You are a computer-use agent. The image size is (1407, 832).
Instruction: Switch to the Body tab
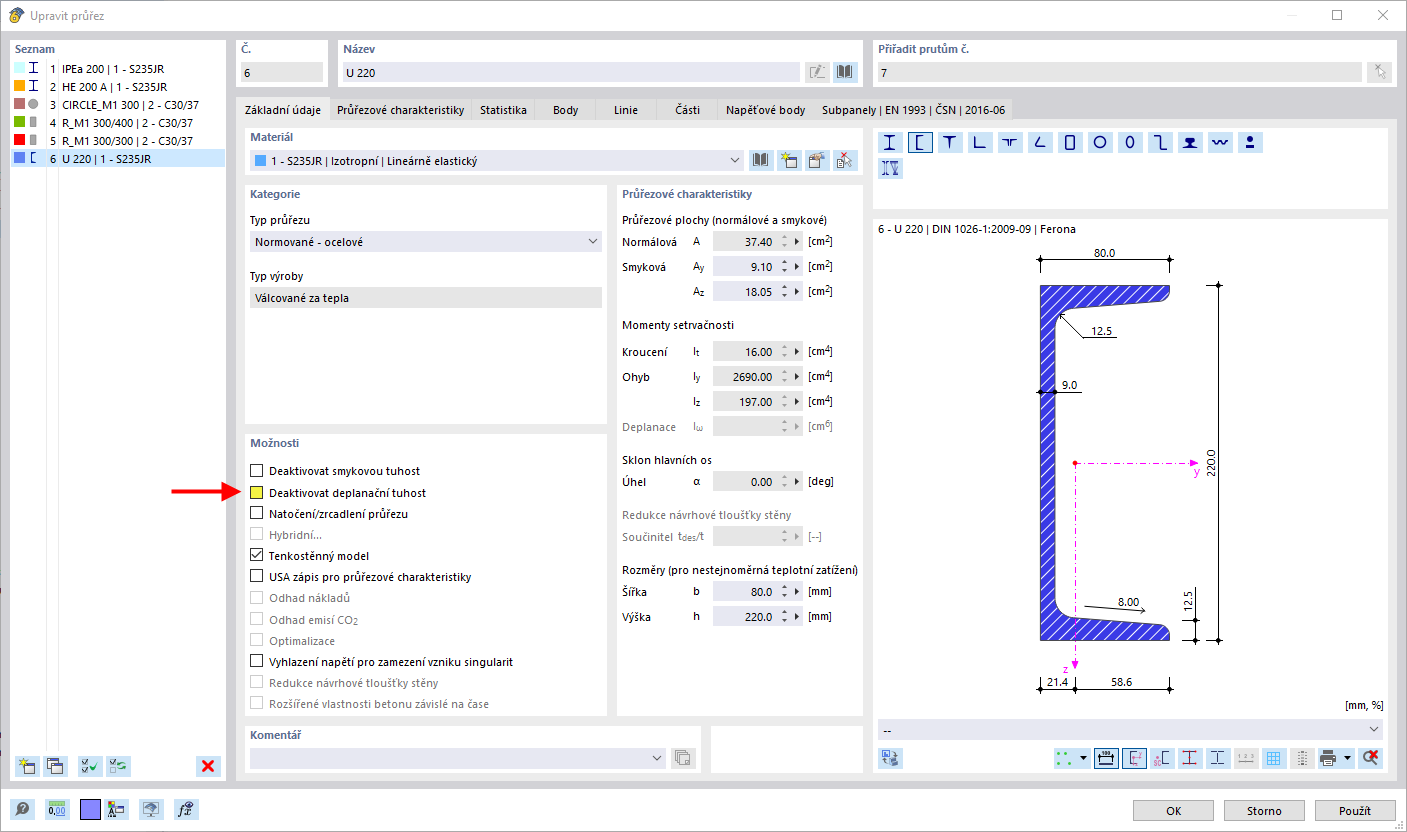pyautogui.click(x=566, y=110)
